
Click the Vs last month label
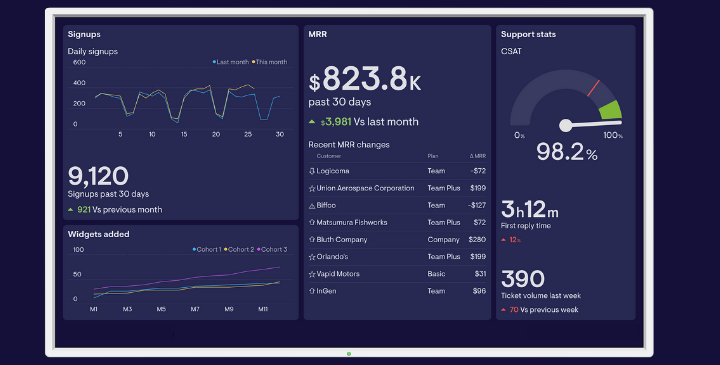click(x=386, y=122)
